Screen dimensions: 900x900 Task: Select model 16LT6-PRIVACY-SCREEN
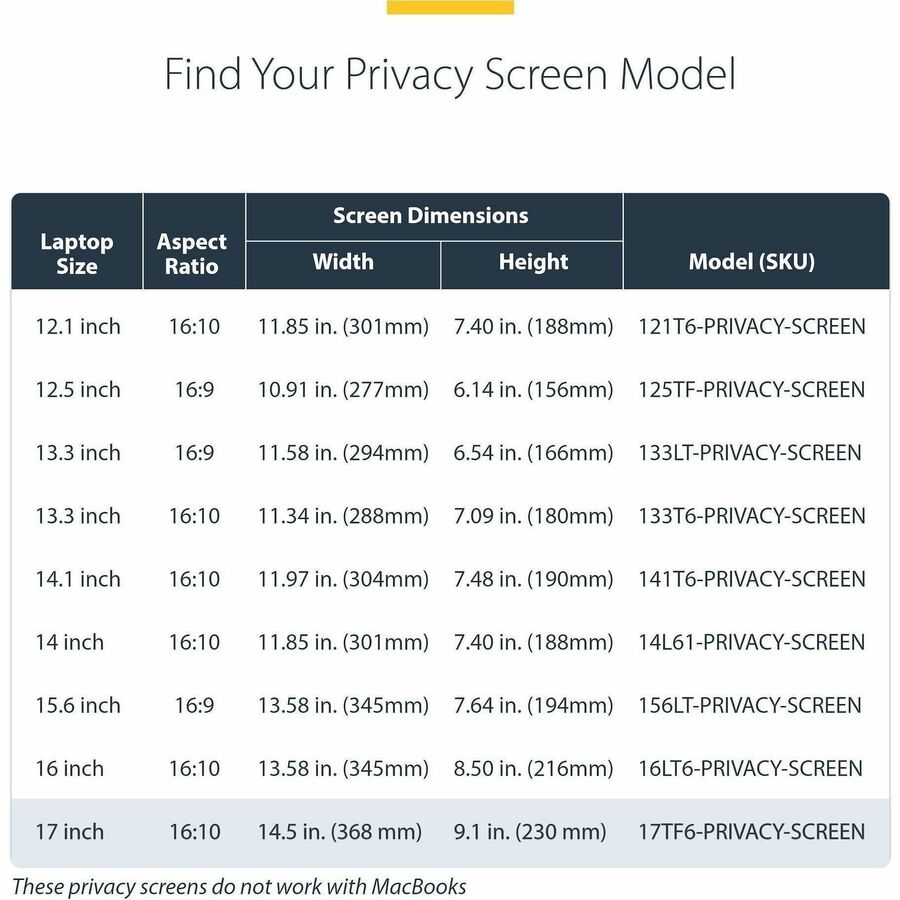(750, 769)
